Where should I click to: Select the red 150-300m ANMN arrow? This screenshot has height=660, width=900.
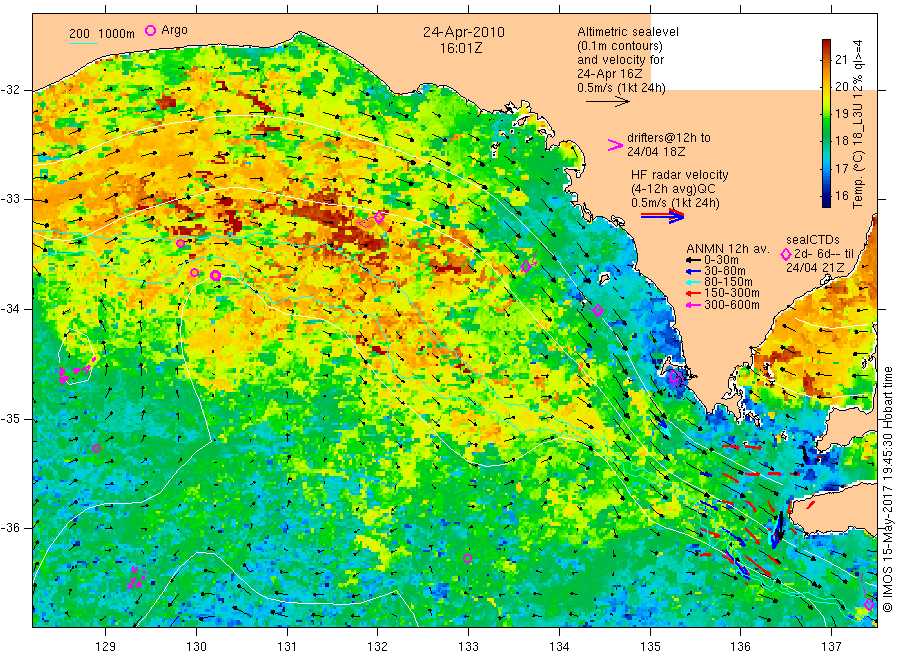tap(692, 294)
